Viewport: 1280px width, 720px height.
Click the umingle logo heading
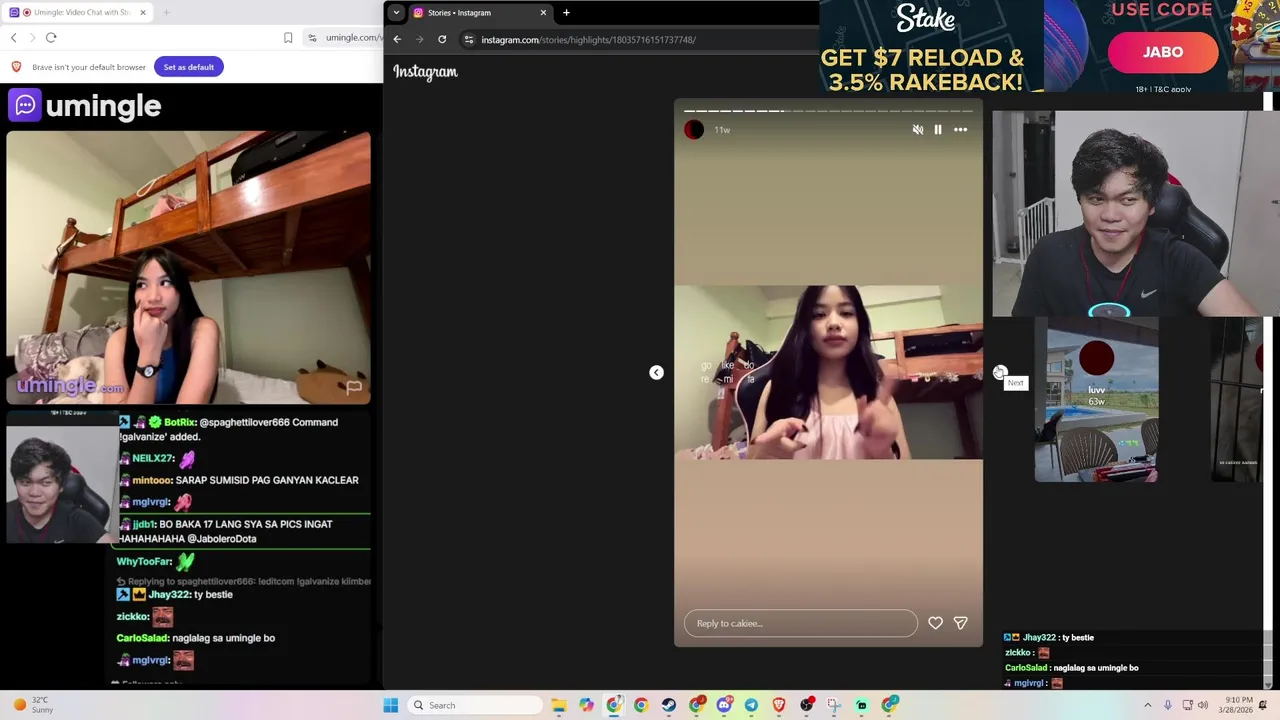point(84,106)
